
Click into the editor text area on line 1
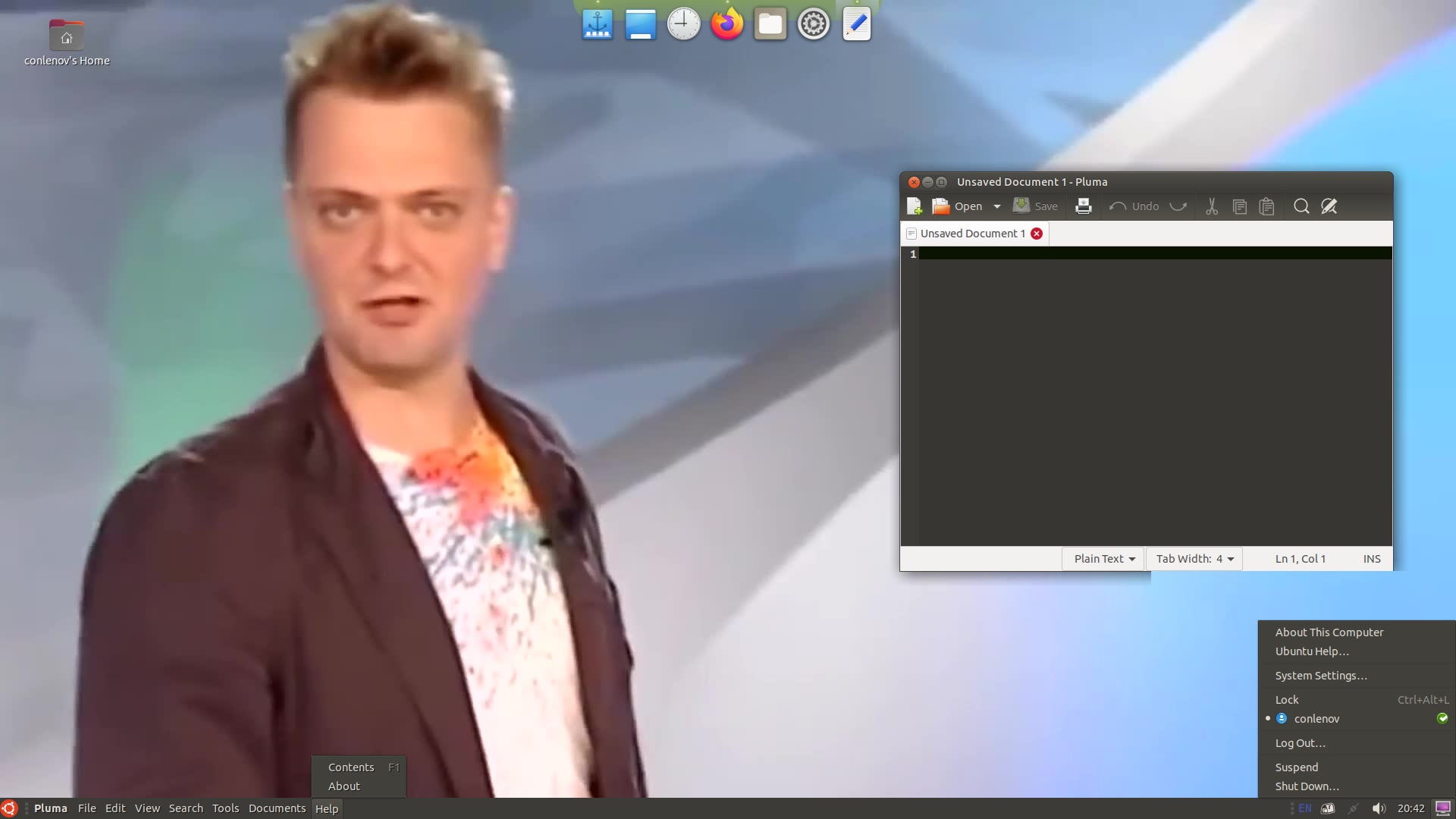coord(1156,253)
